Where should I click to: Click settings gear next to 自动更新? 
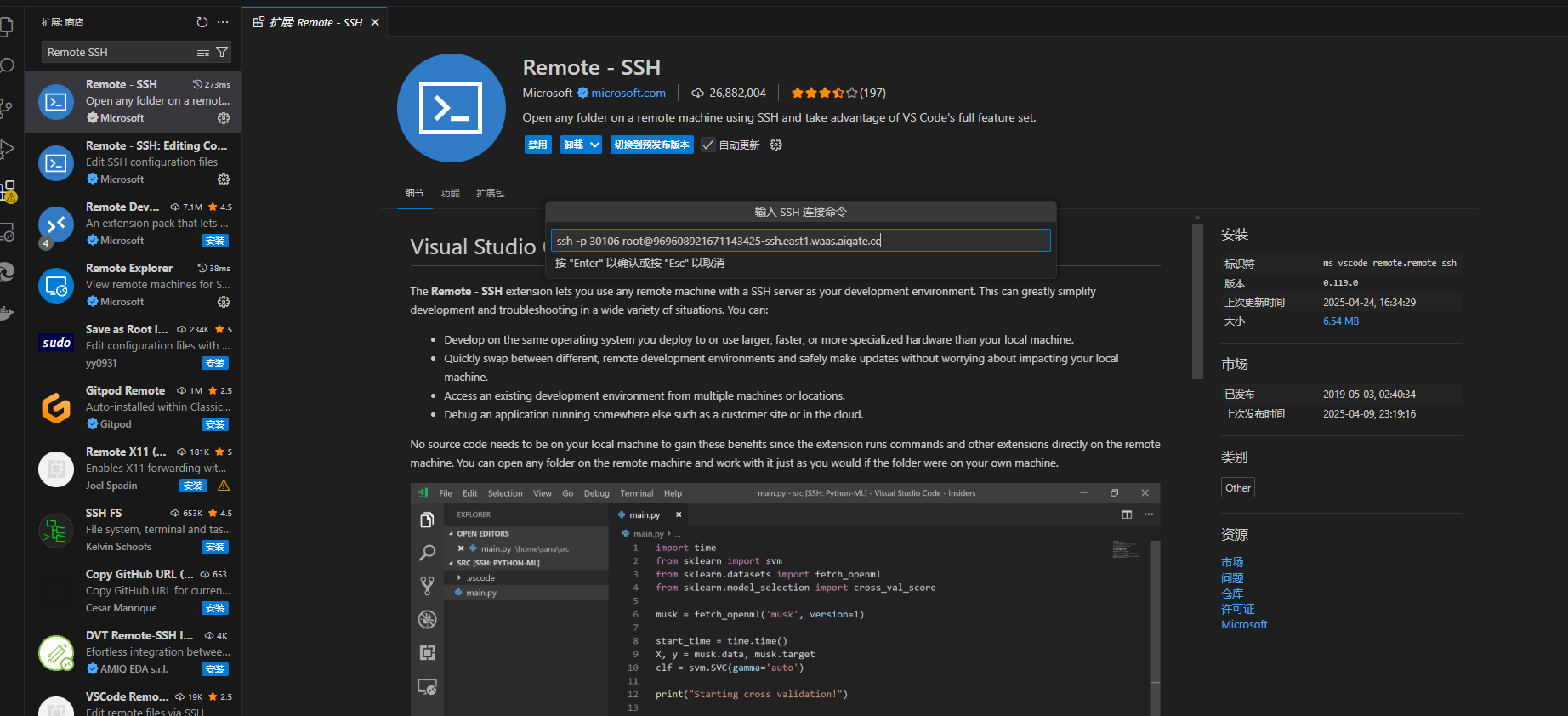coord(775,145)
